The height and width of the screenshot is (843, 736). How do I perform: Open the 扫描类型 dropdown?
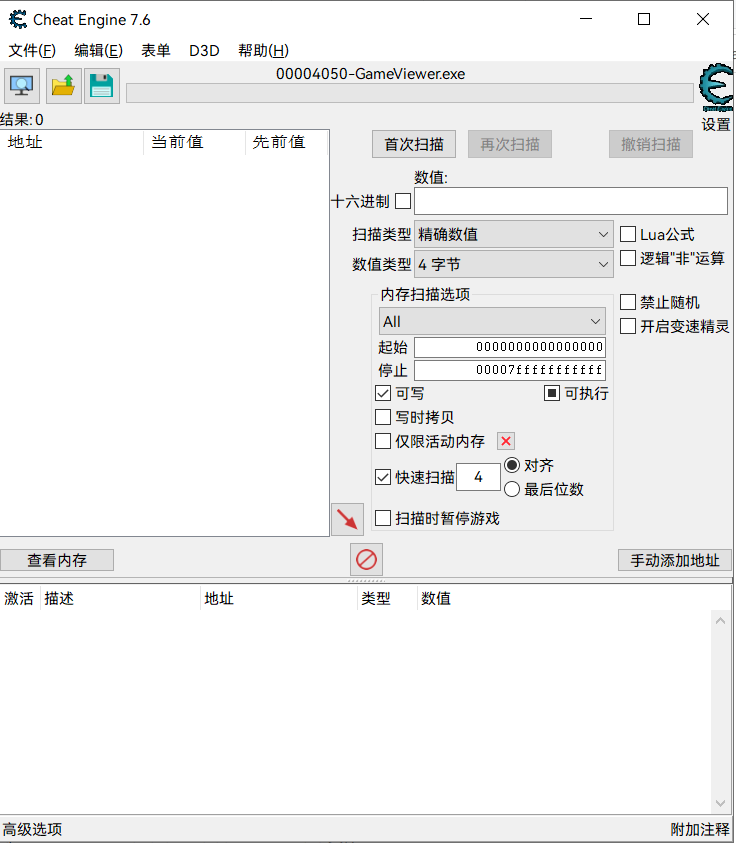pos(514,234)
